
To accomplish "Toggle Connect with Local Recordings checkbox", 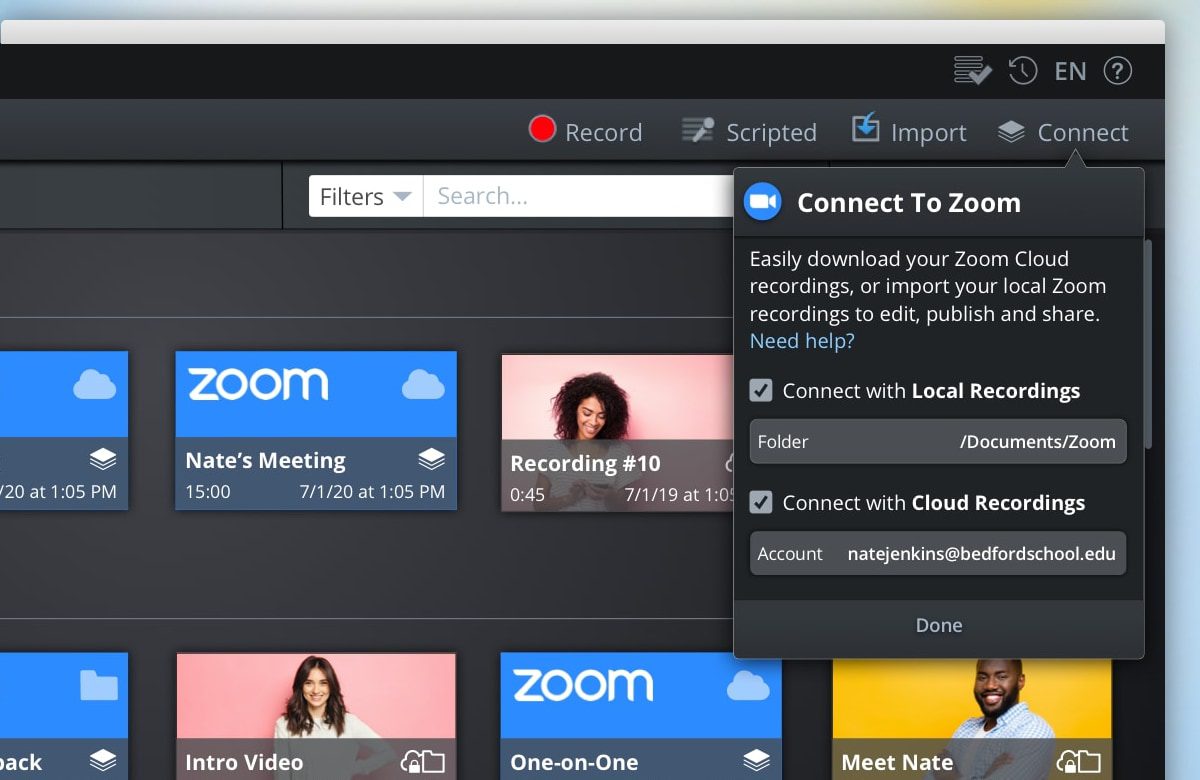I will coord(761,391).
